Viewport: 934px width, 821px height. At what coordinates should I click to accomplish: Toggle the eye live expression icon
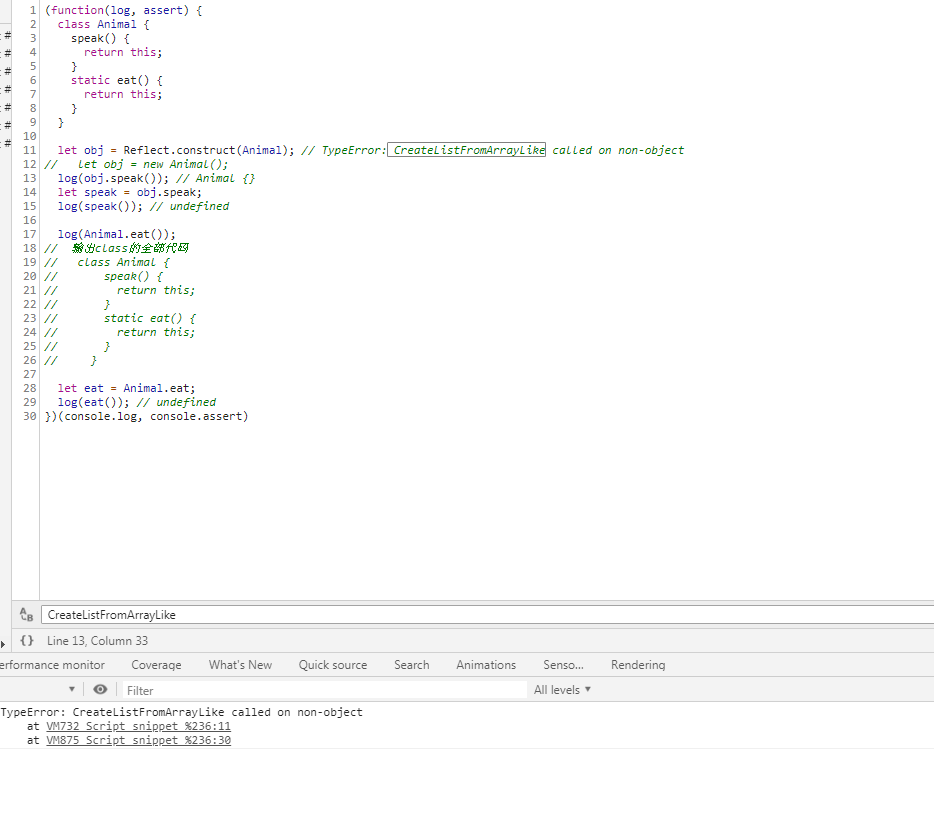100,689
